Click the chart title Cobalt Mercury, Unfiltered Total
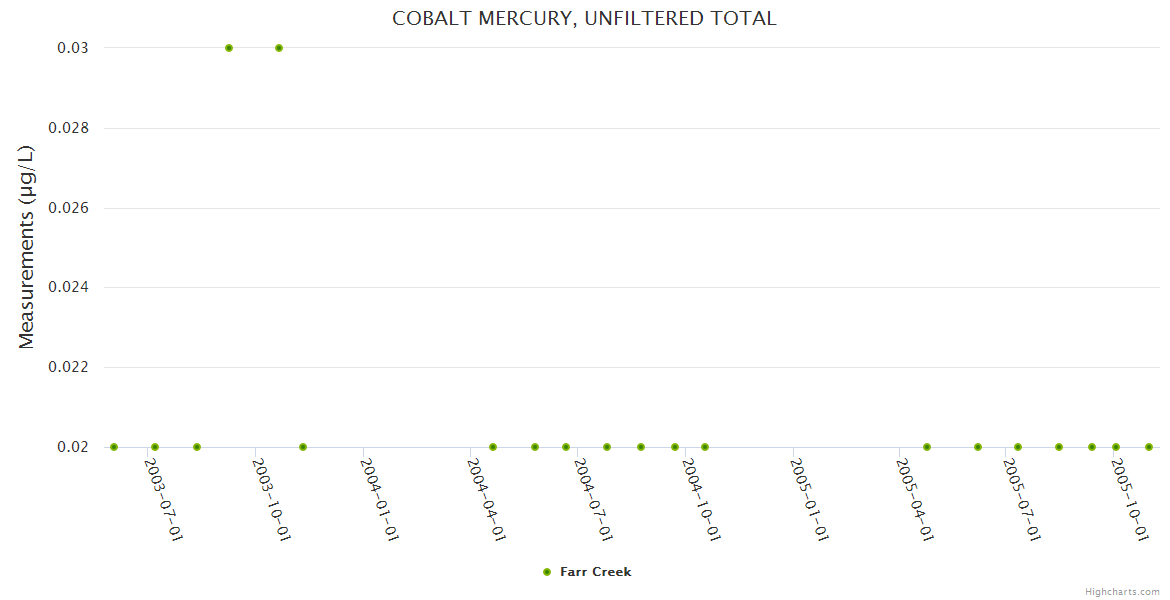Image resolution: width=1170 pixels, height=600 pixels. pyautogui.click(x=584, y=18)
